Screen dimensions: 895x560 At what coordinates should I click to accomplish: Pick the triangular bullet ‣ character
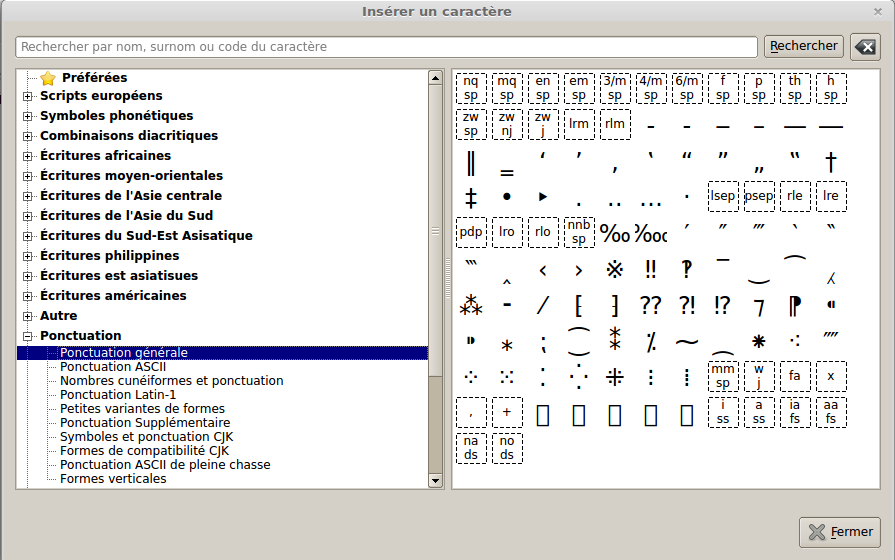[543, 196]
